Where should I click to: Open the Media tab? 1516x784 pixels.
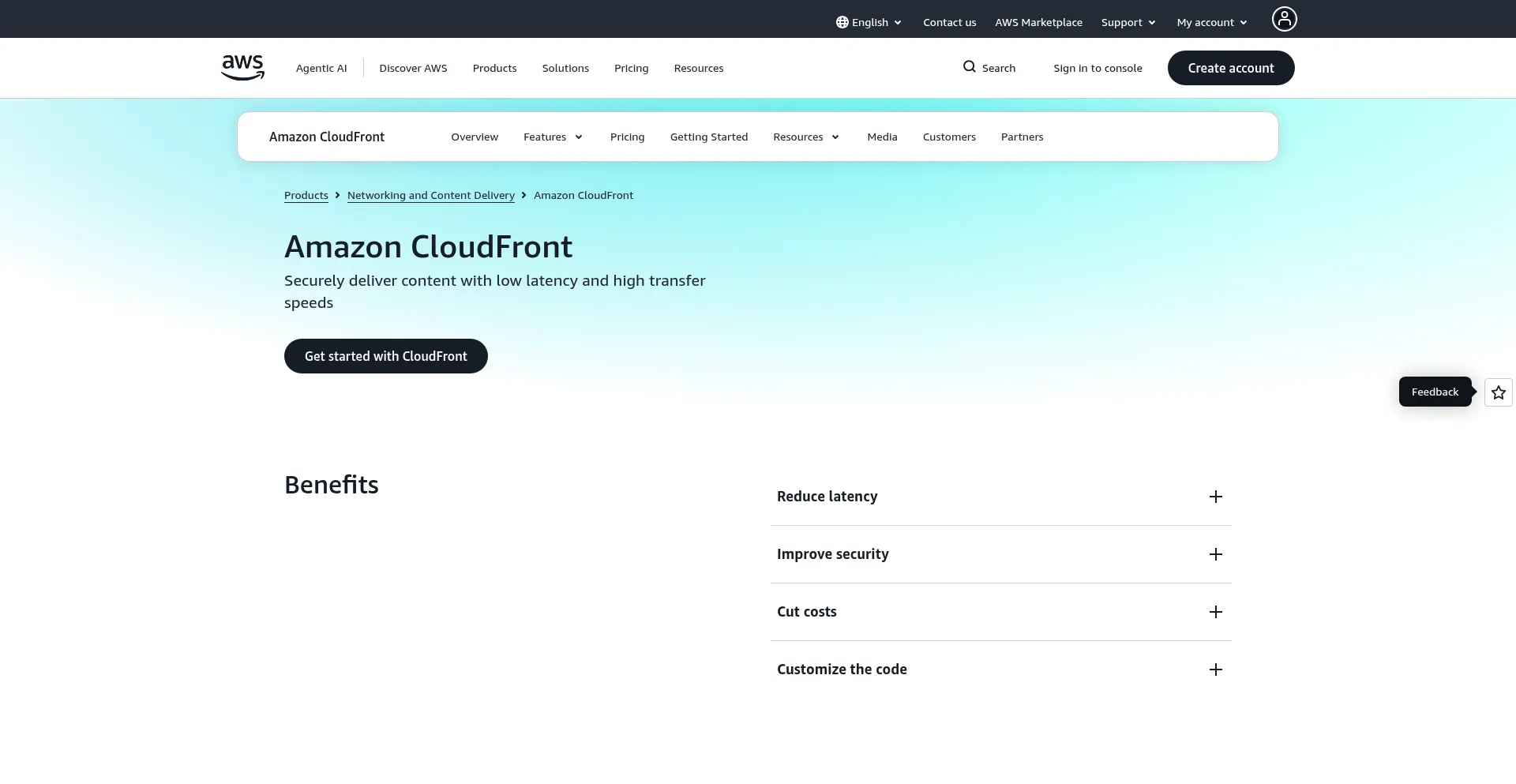(882, 137)
